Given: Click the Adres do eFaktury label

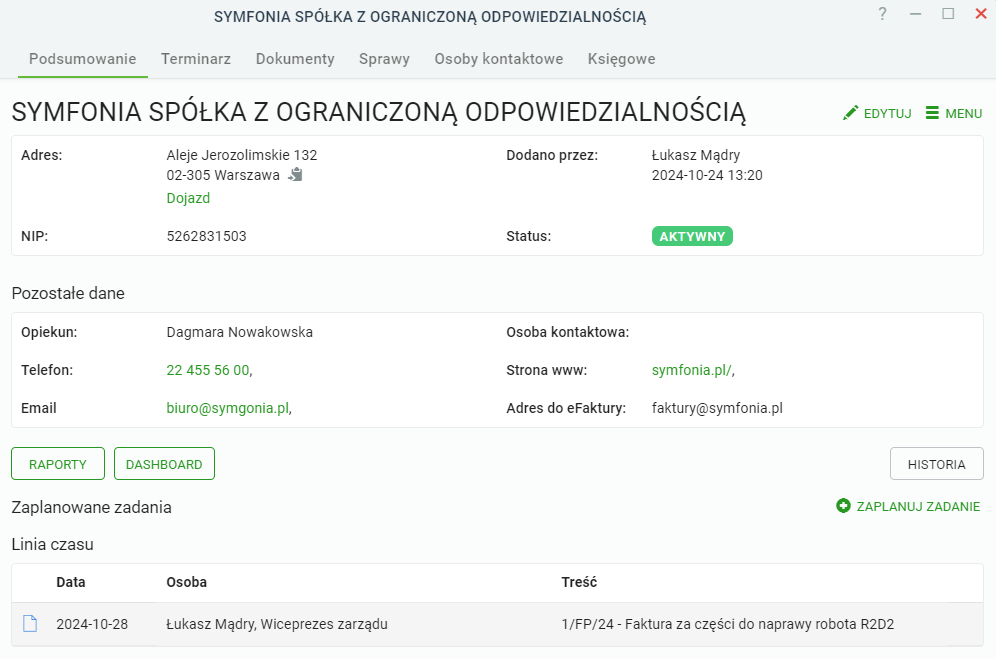Looking at the screenshot, I should 566,409.
